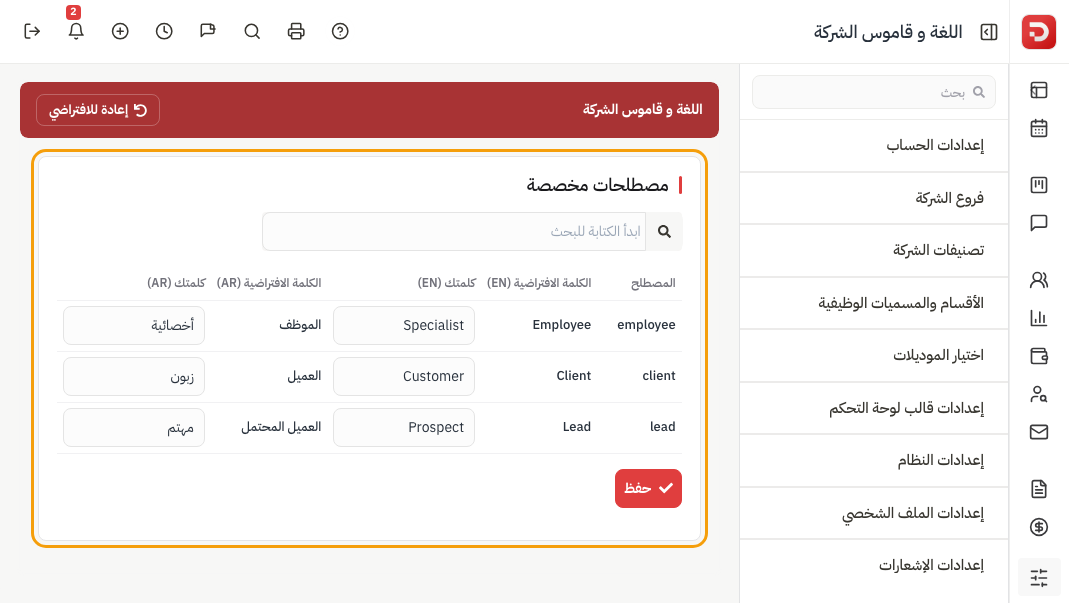Open the mail envelope icon in right rail
Image resolution: width=1069 pixels, height=603 pixels.
pyautogui.click(x=1038, y=432)
